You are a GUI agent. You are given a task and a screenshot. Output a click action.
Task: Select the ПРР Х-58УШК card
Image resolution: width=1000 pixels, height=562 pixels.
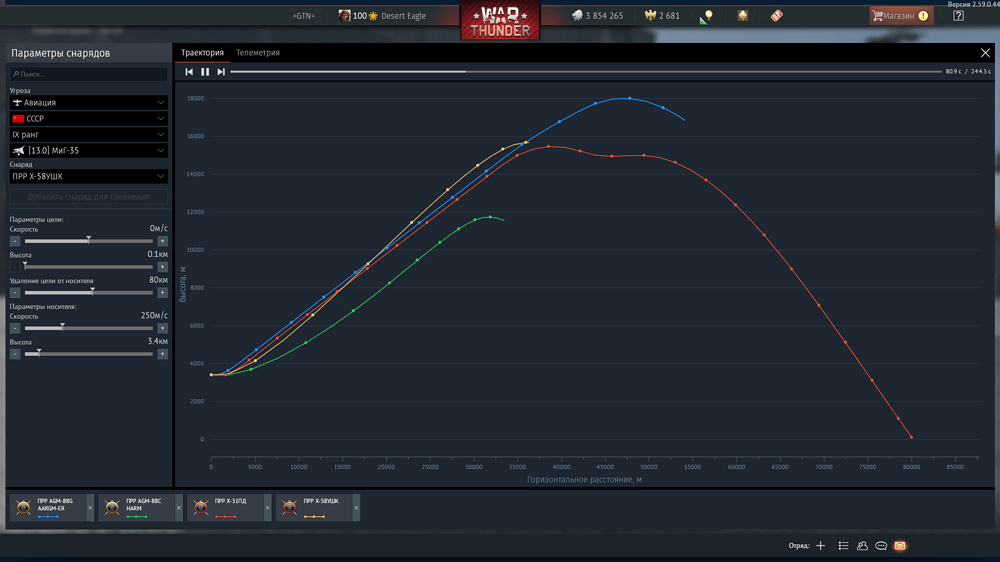pos(314,508)
